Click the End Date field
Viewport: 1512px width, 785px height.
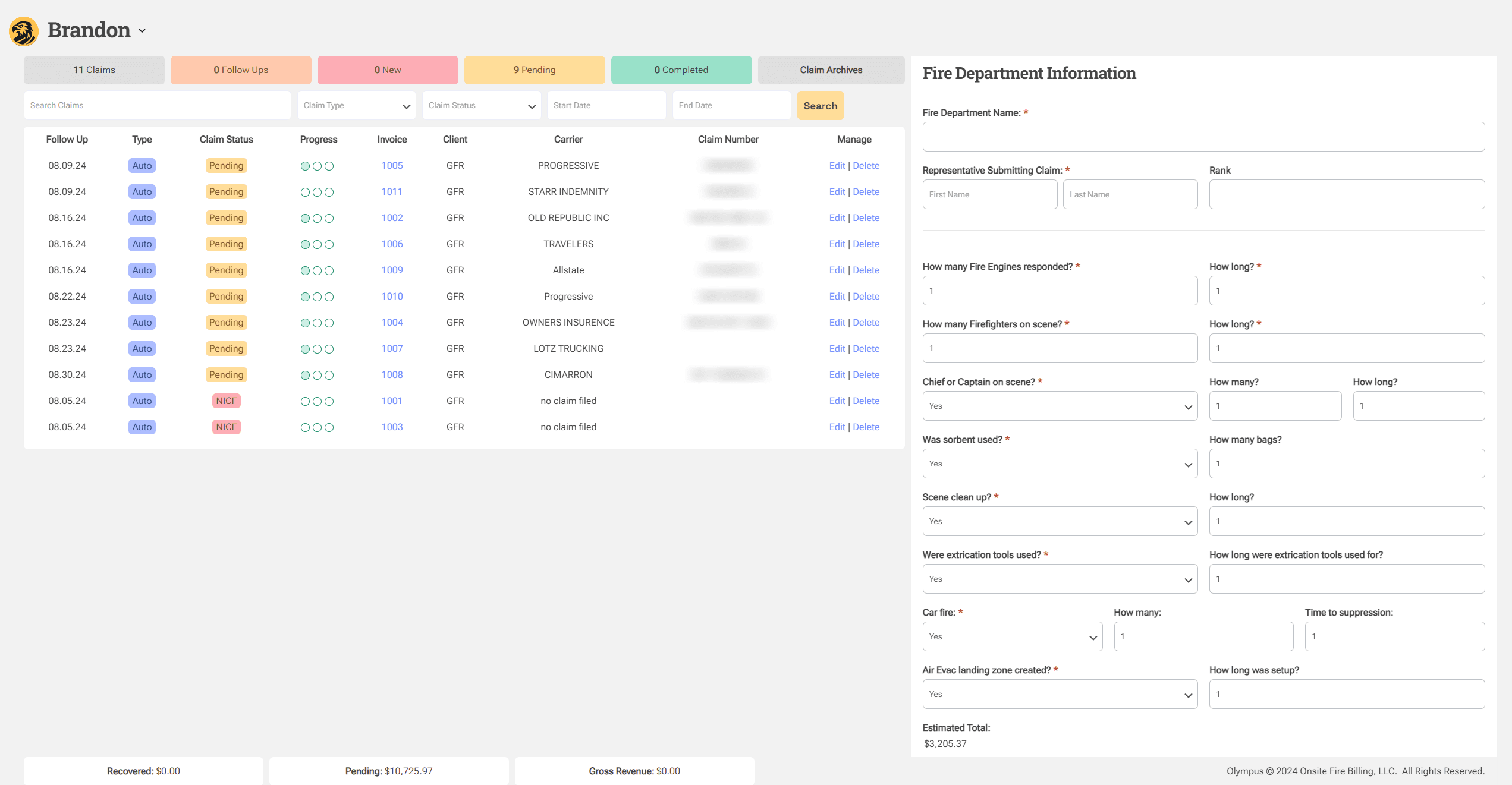(x=732, y=105)
